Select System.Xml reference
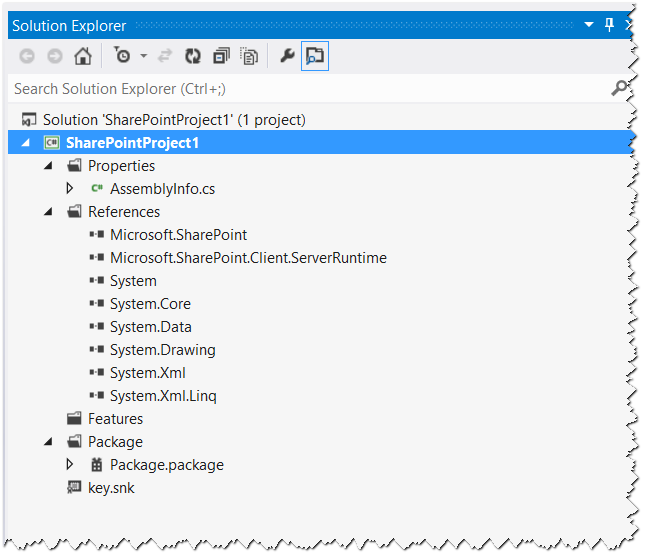Screen dimensions: 648x559 point(148,373)
